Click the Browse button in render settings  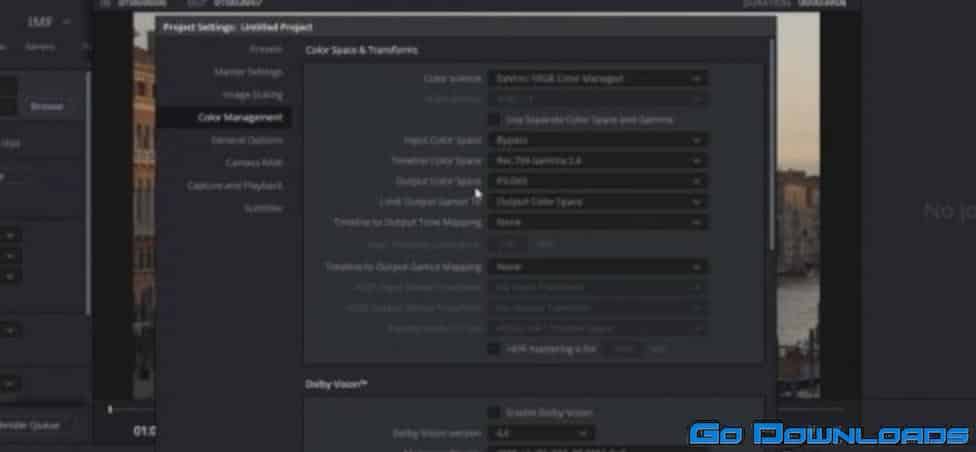(46, 106)
